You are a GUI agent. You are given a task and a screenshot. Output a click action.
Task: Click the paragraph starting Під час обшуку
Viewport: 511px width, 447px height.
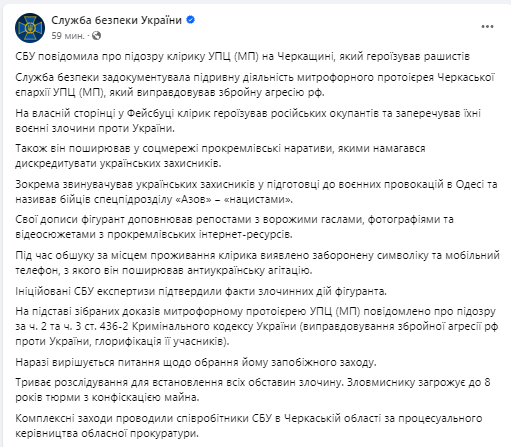[x=257, y=263]
